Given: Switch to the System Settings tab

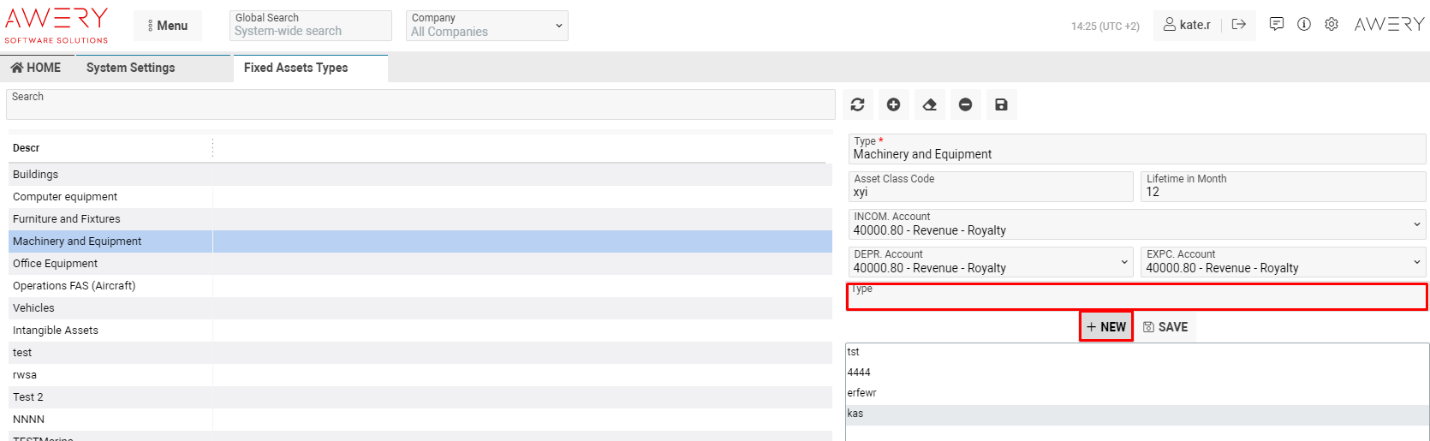Looking at the screenshot, I should point(130,68).
